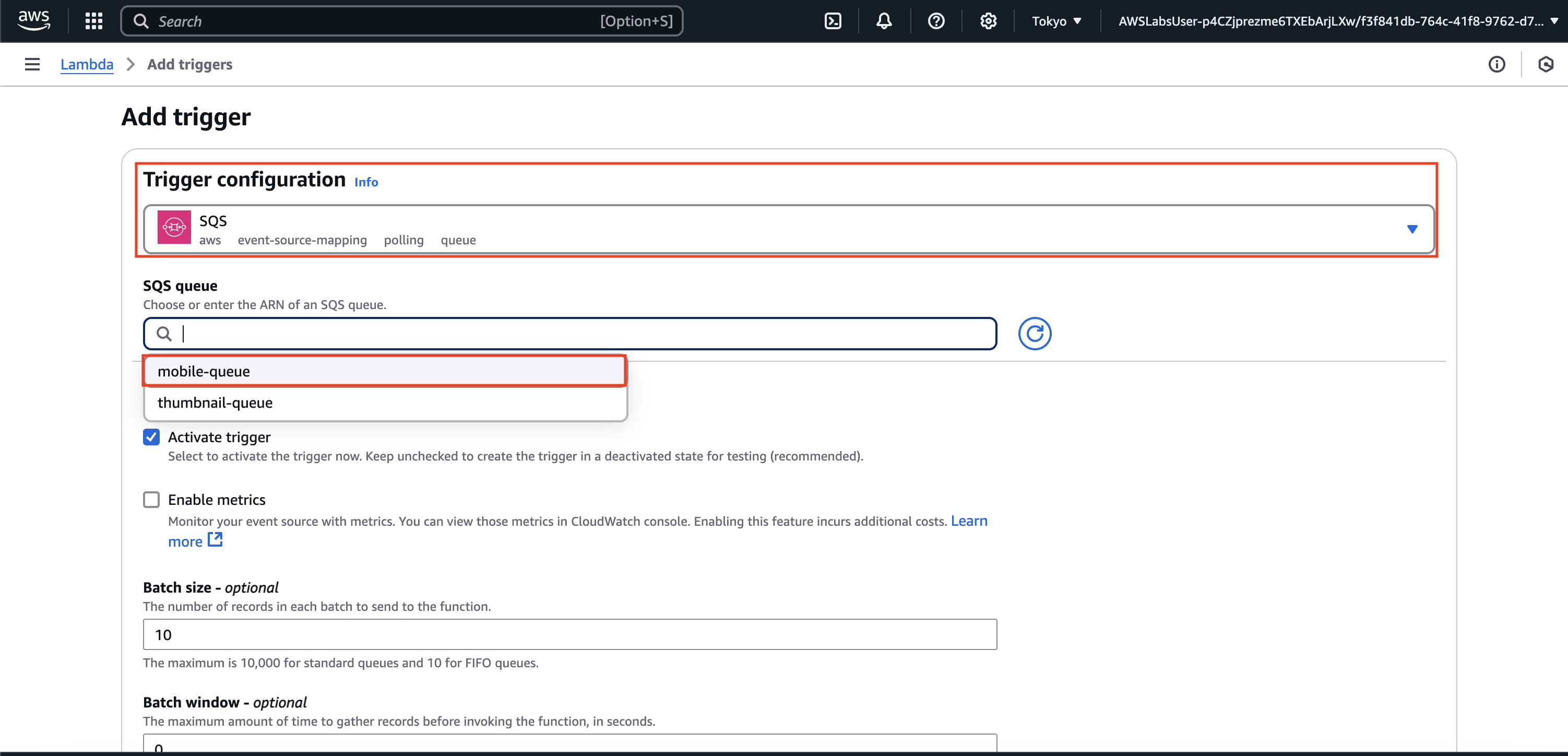This screenshot has height=756, width=1568.
Task: Open the Tokyo region selector
Action: click(1056, 21)
